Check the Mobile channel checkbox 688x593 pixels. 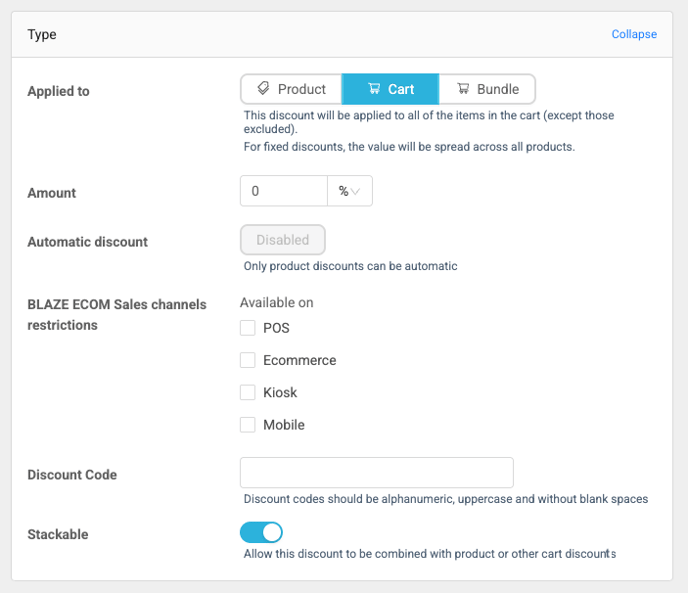[248, 425]
